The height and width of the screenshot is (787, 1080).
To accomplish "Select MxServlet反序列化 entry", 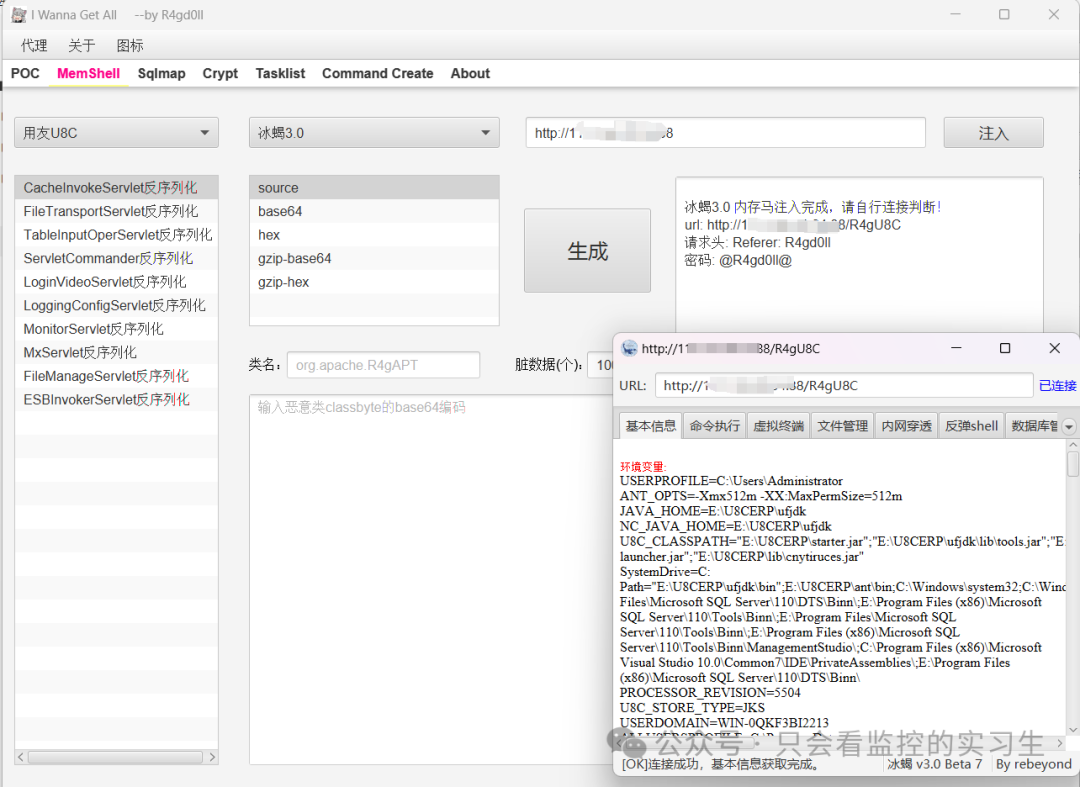I will click(x=116, y=353).
